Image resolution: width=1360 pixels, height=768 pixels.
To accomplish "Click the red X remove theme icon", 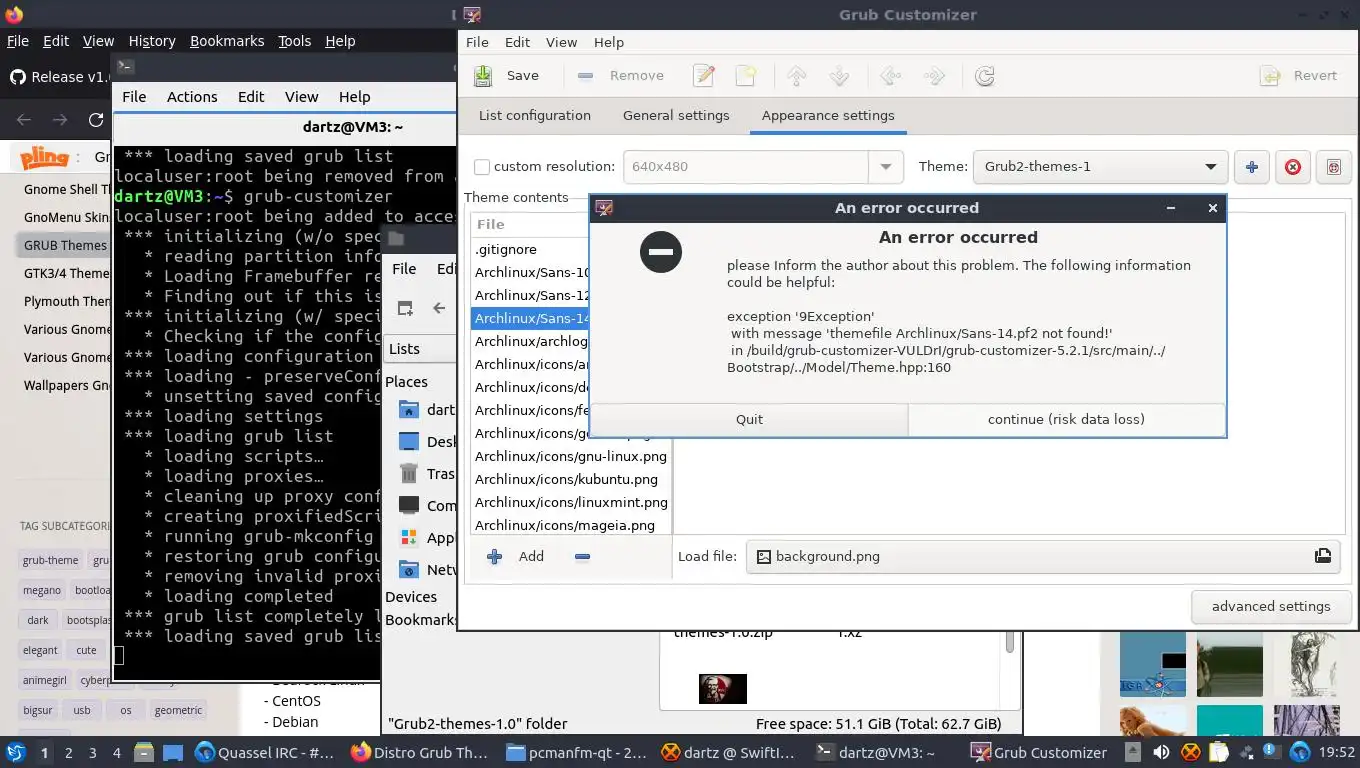I will click(x=1292, y=167).
